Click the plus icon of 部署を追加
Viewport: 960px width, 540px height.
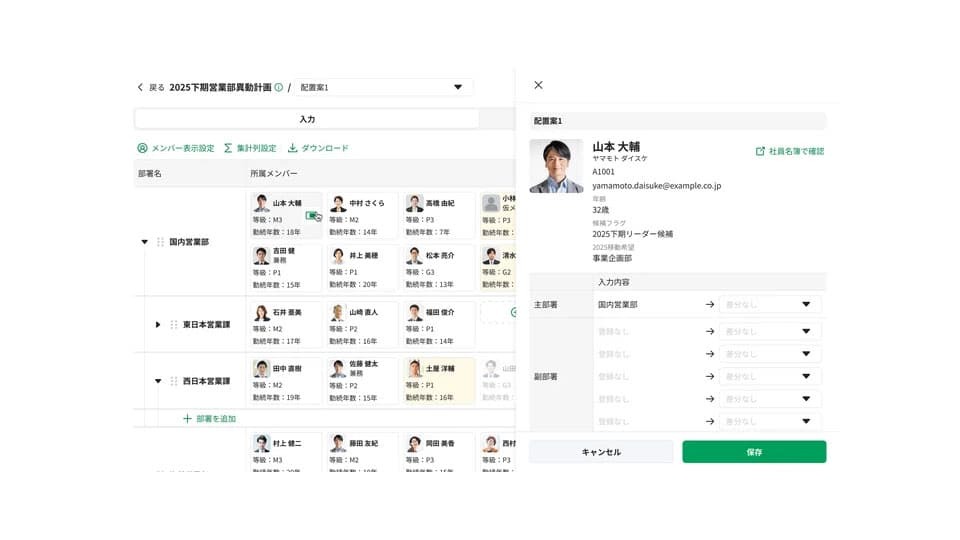coord(187,419)
